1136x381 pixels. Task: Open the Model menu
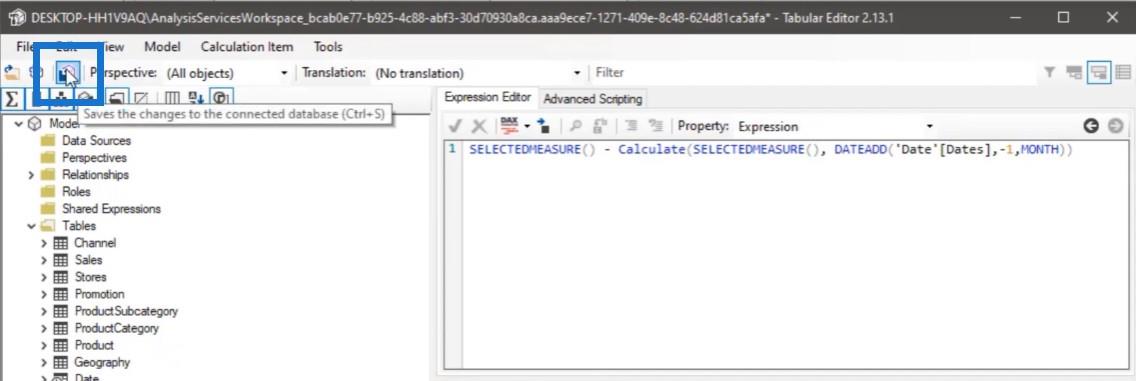(162, 47)
